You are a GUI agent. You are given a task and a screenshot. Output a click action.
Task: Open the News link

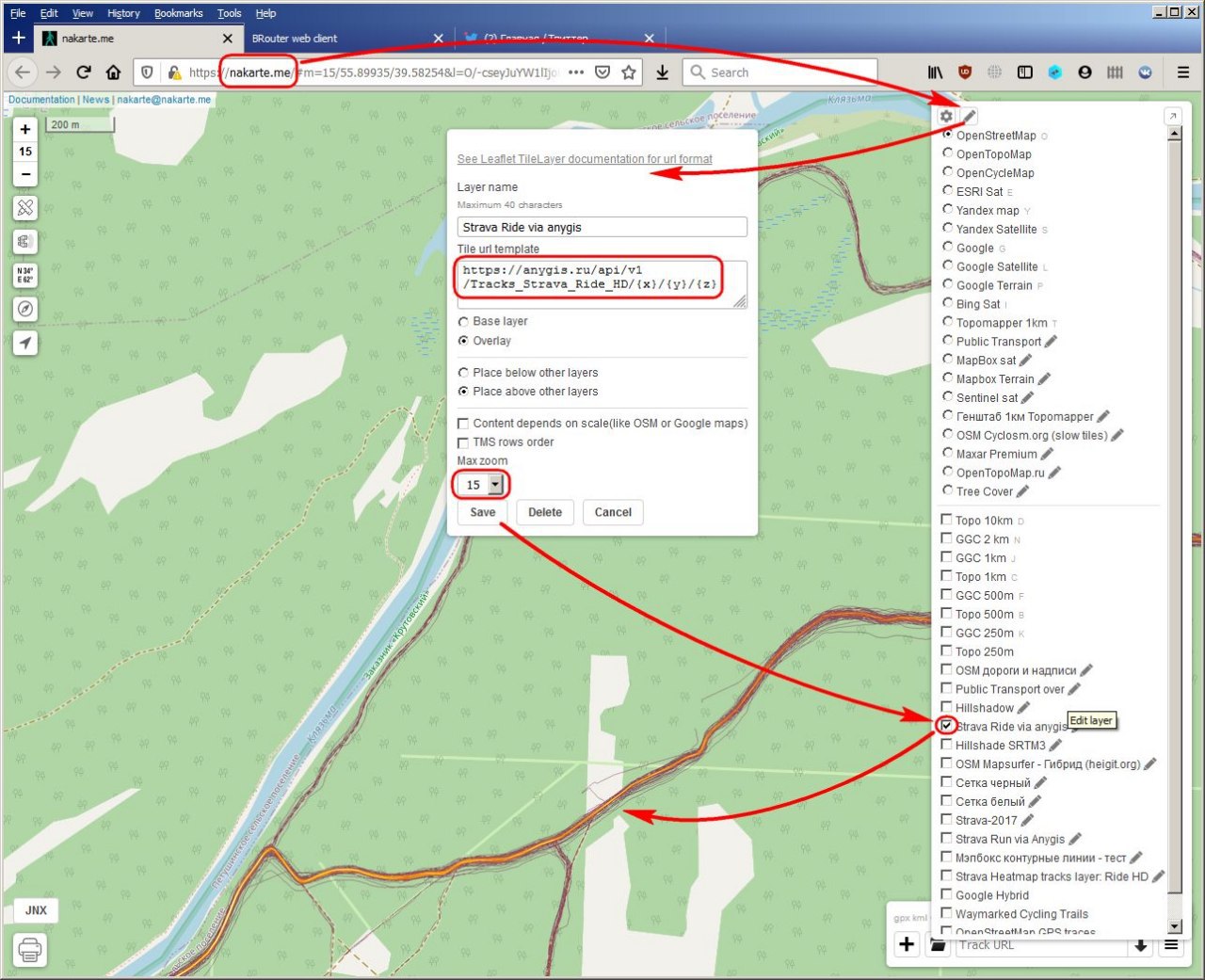click(x=96, y=100)
